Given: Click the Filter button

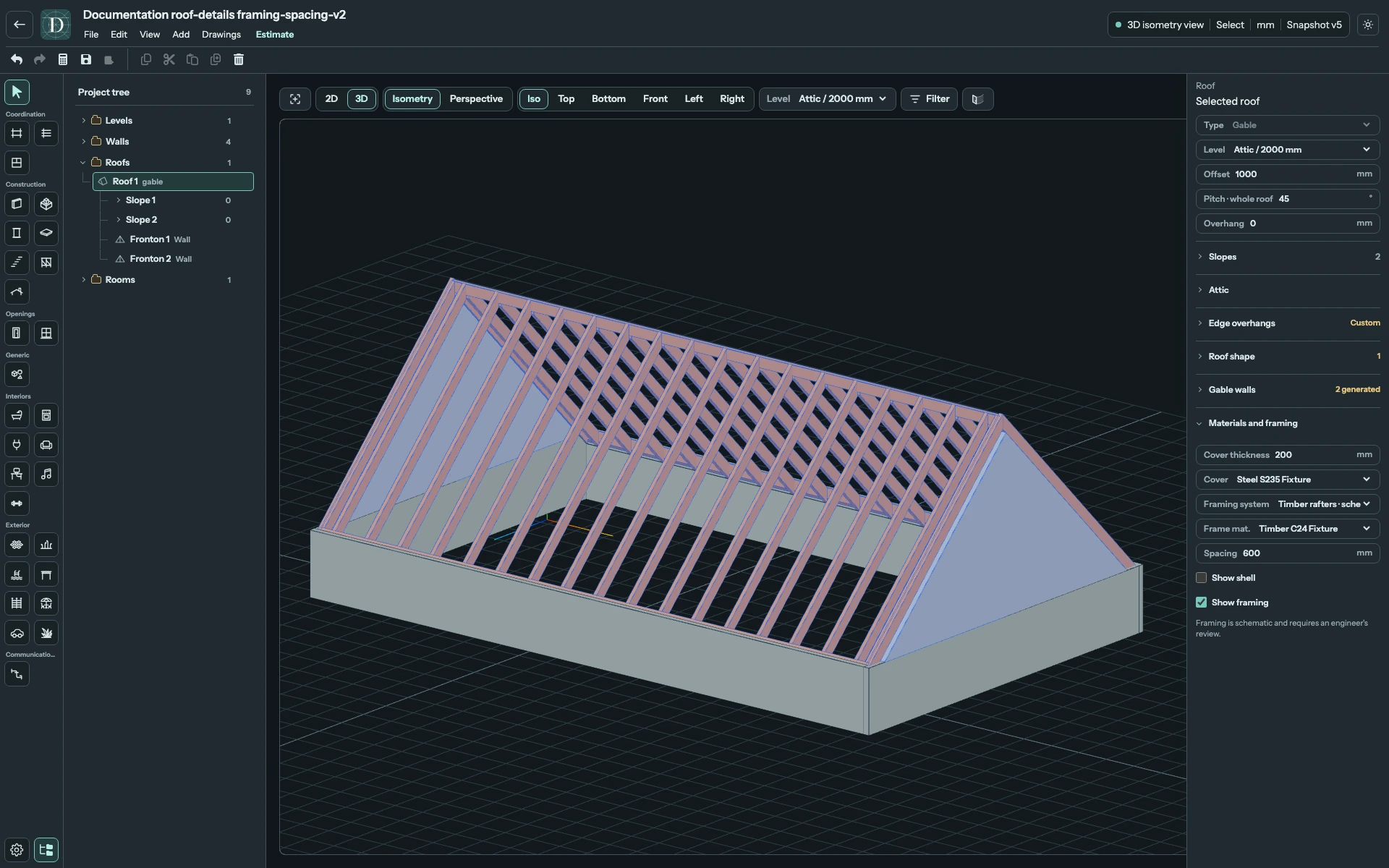Looking at the screenshot, I should [x=930, y=99].
